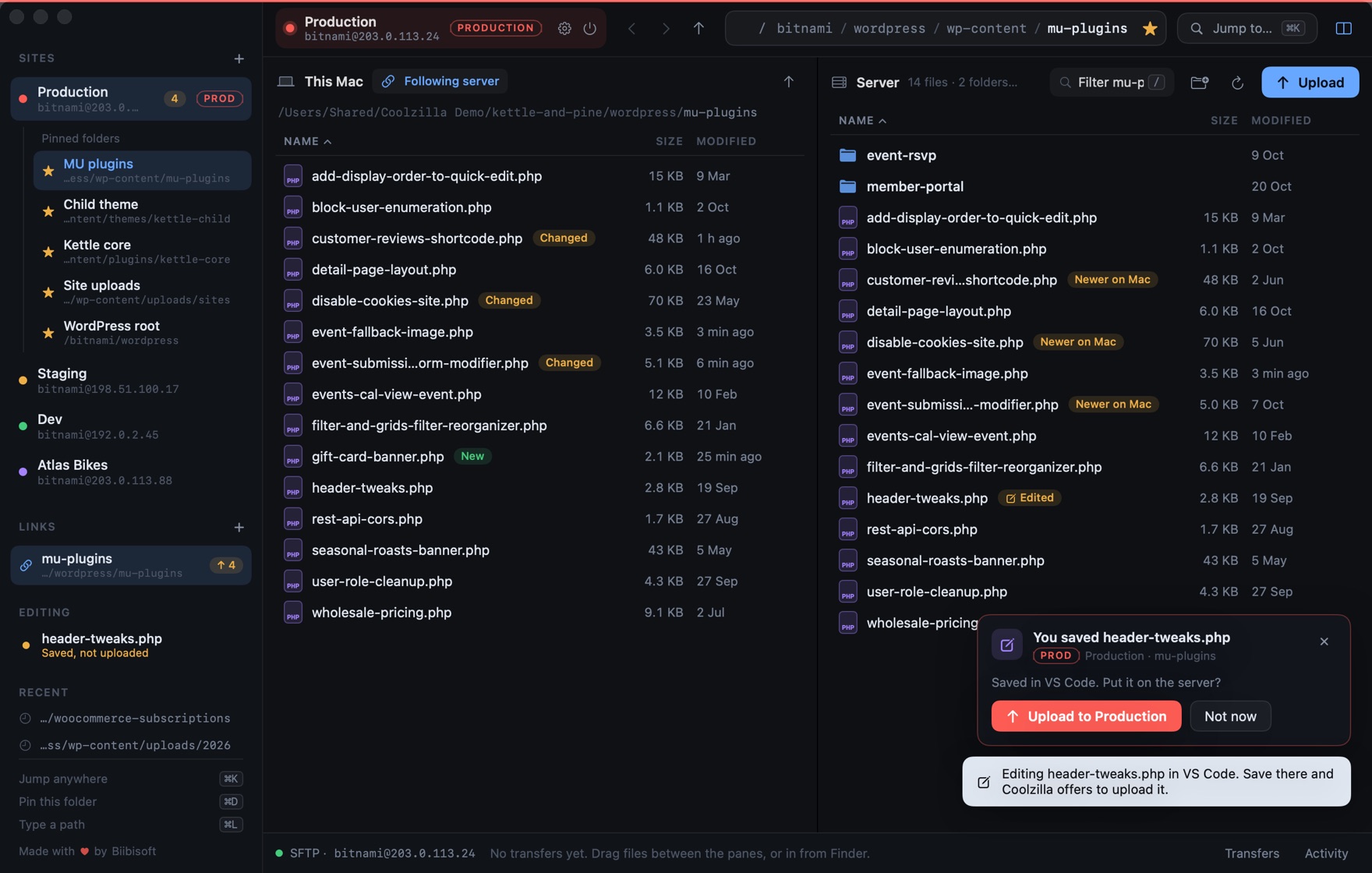Toggle Following server link mode
Screen dimensions: 1372x873
click(440, 81)
